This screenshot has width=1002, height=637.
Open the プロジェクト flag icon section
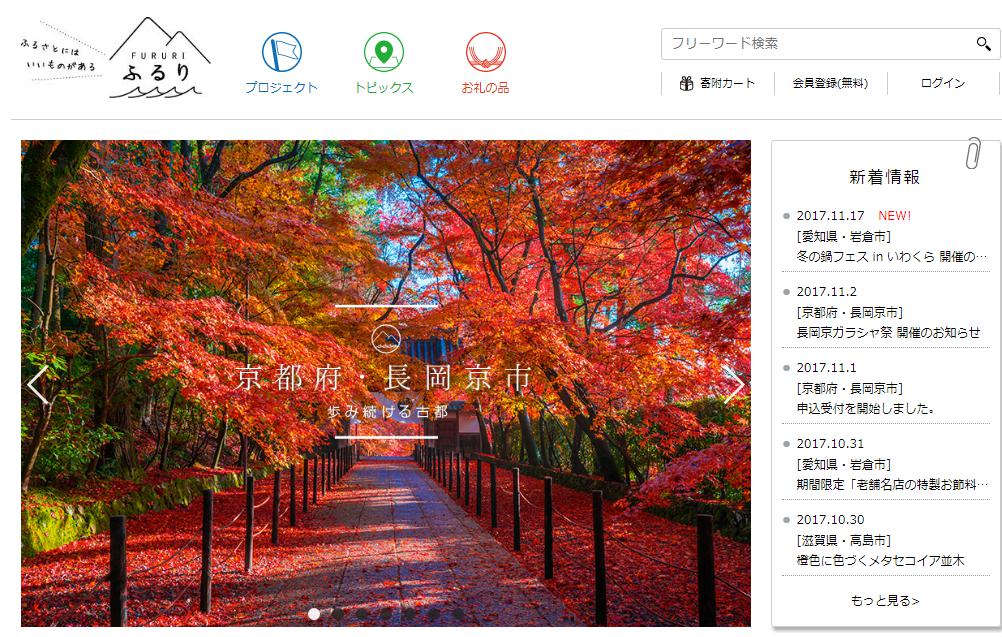(281, 63)
